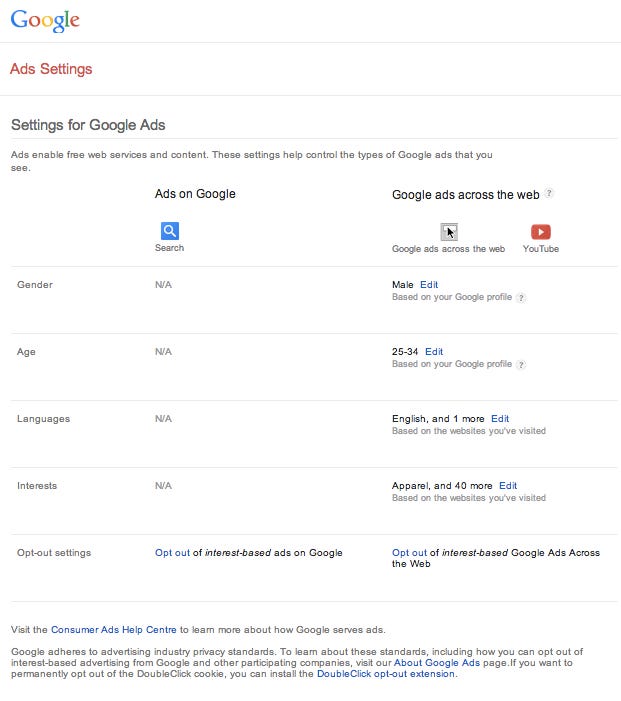
Task: Click the N/A value in the Languages row
Action: click(163, 419)
